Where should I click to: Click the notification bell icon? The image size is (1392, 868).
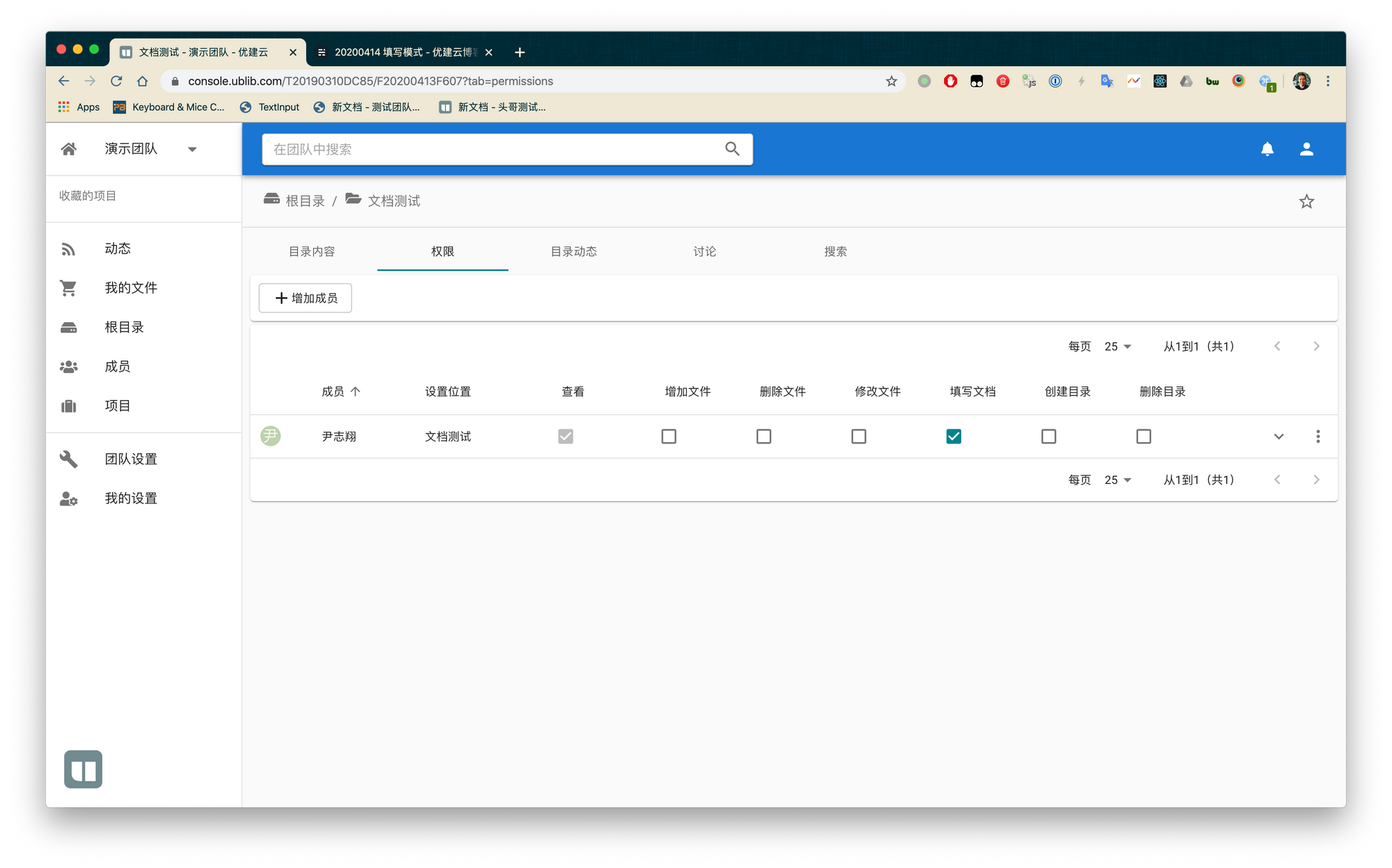[x=1267, y=149]
